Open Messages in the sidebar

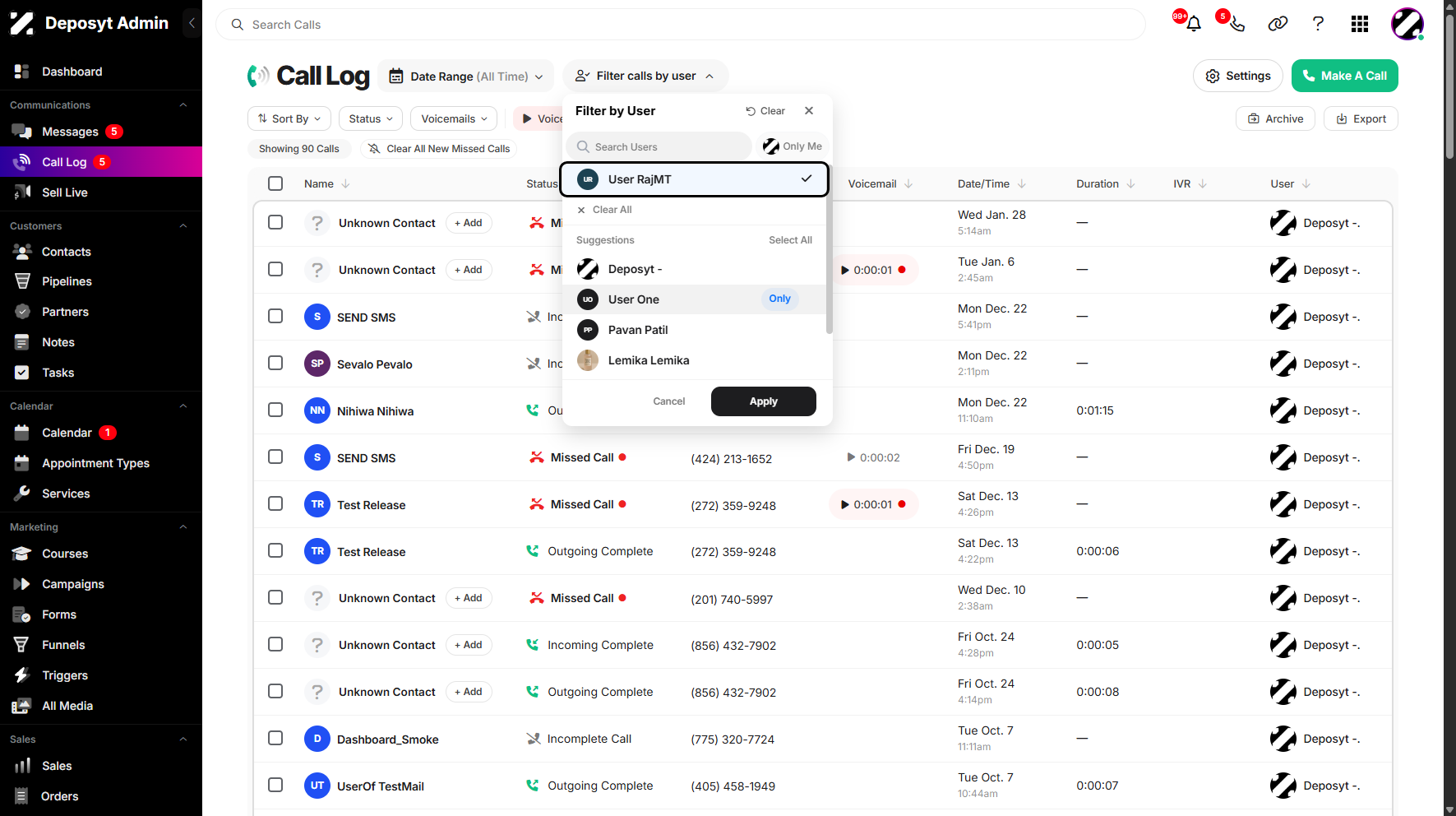[x=70, y=132]
